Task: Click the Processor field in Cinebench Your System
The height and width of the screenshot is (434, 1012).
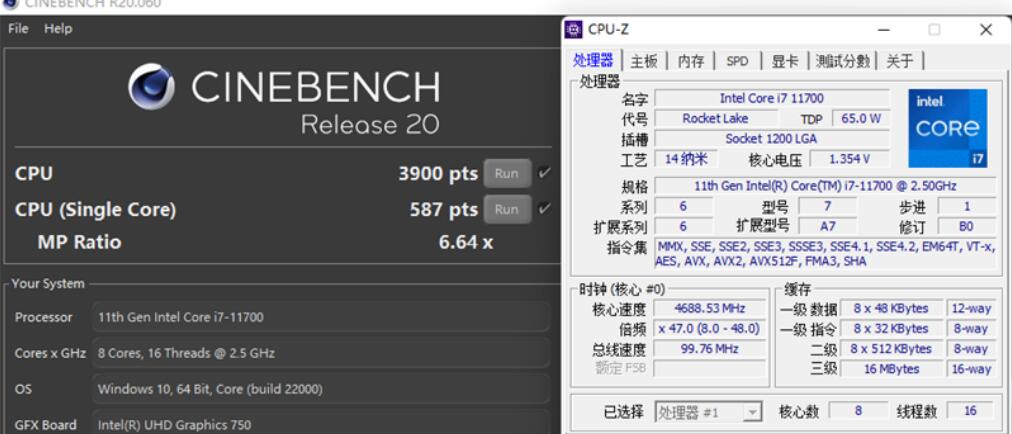Action: coord(321,317)
